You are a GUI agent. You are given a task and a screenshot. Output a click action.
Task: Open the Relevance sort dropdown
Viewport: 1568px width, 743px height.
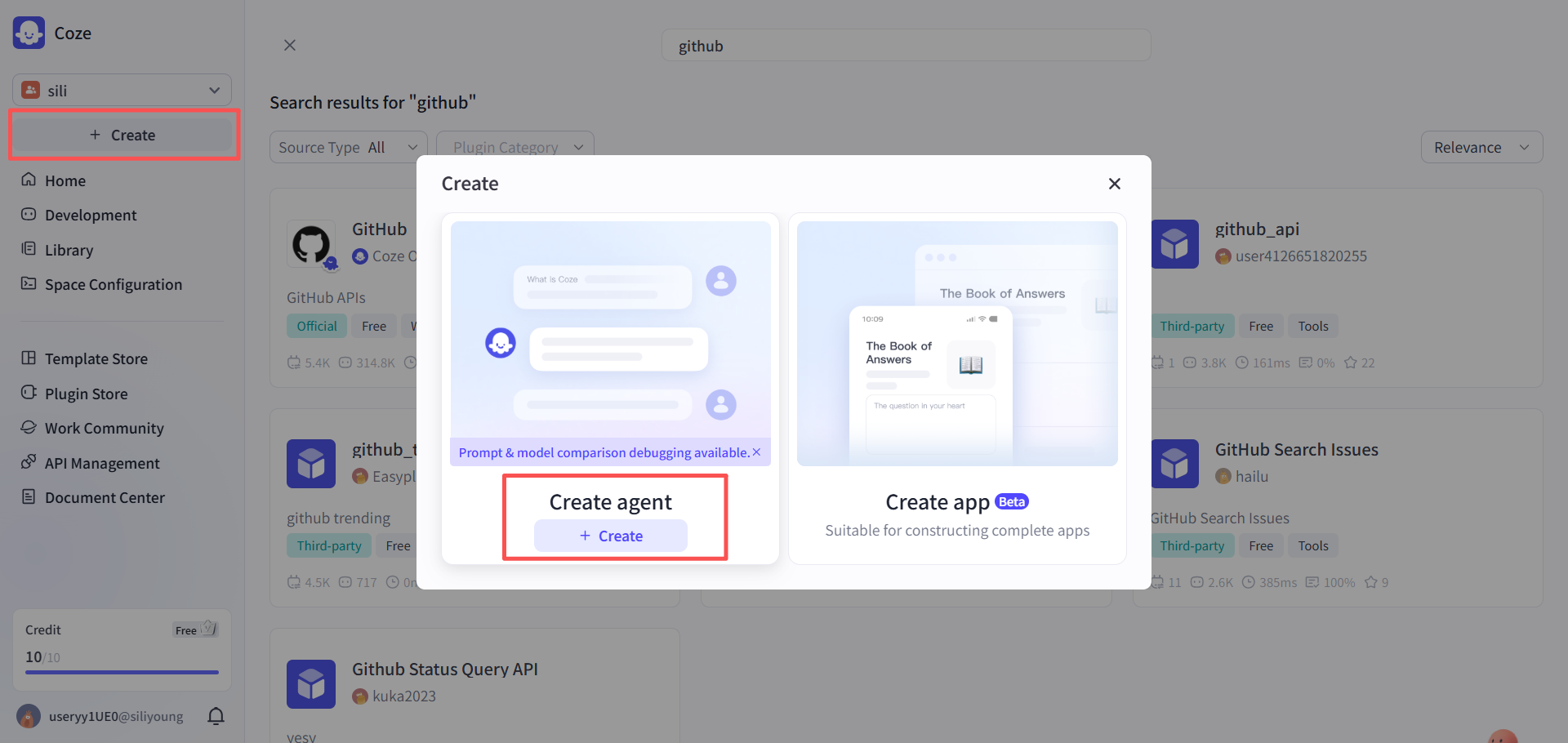coord(1481,147)
